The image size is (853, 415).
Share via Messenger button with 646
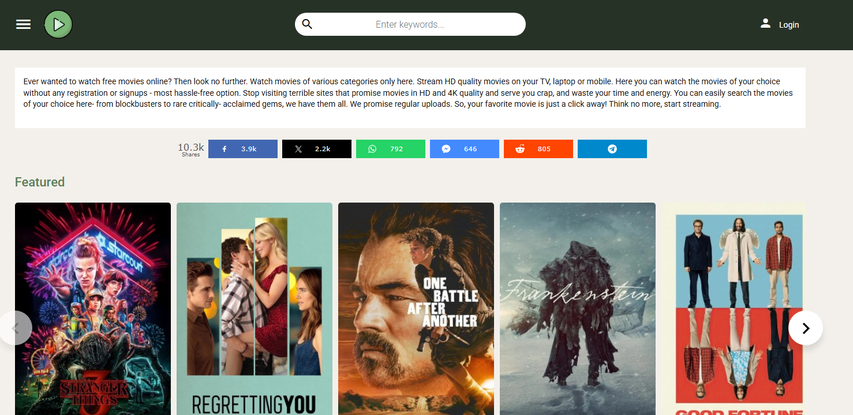click(x=465, y=149)
